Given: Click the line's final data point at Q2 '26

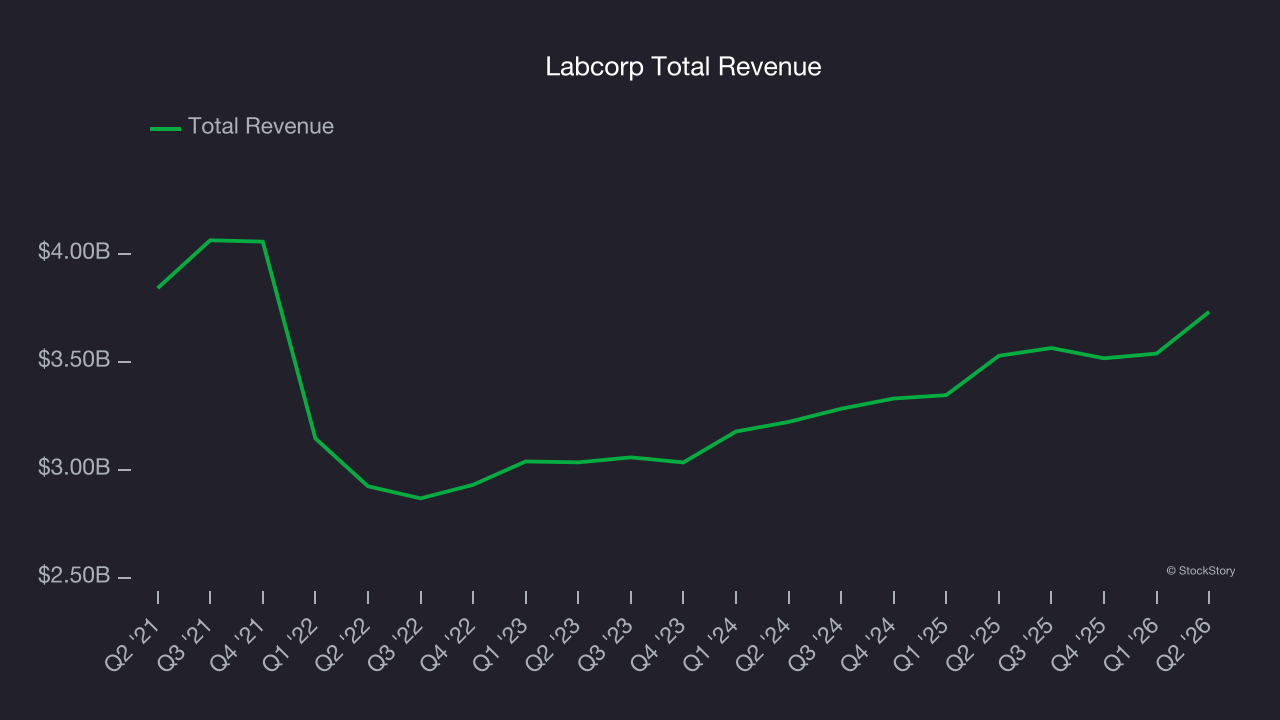Looking at the screenshot, I should [1209, 312].
